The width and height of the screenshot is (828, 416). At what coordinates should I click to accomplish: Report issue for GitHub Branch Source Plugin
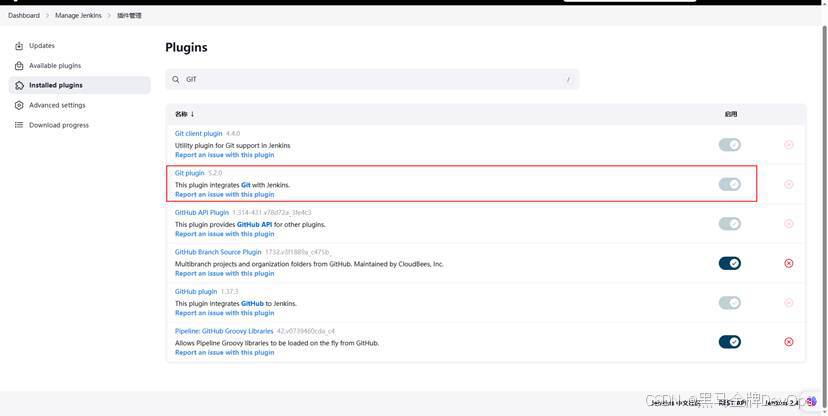tap(224, 273)
